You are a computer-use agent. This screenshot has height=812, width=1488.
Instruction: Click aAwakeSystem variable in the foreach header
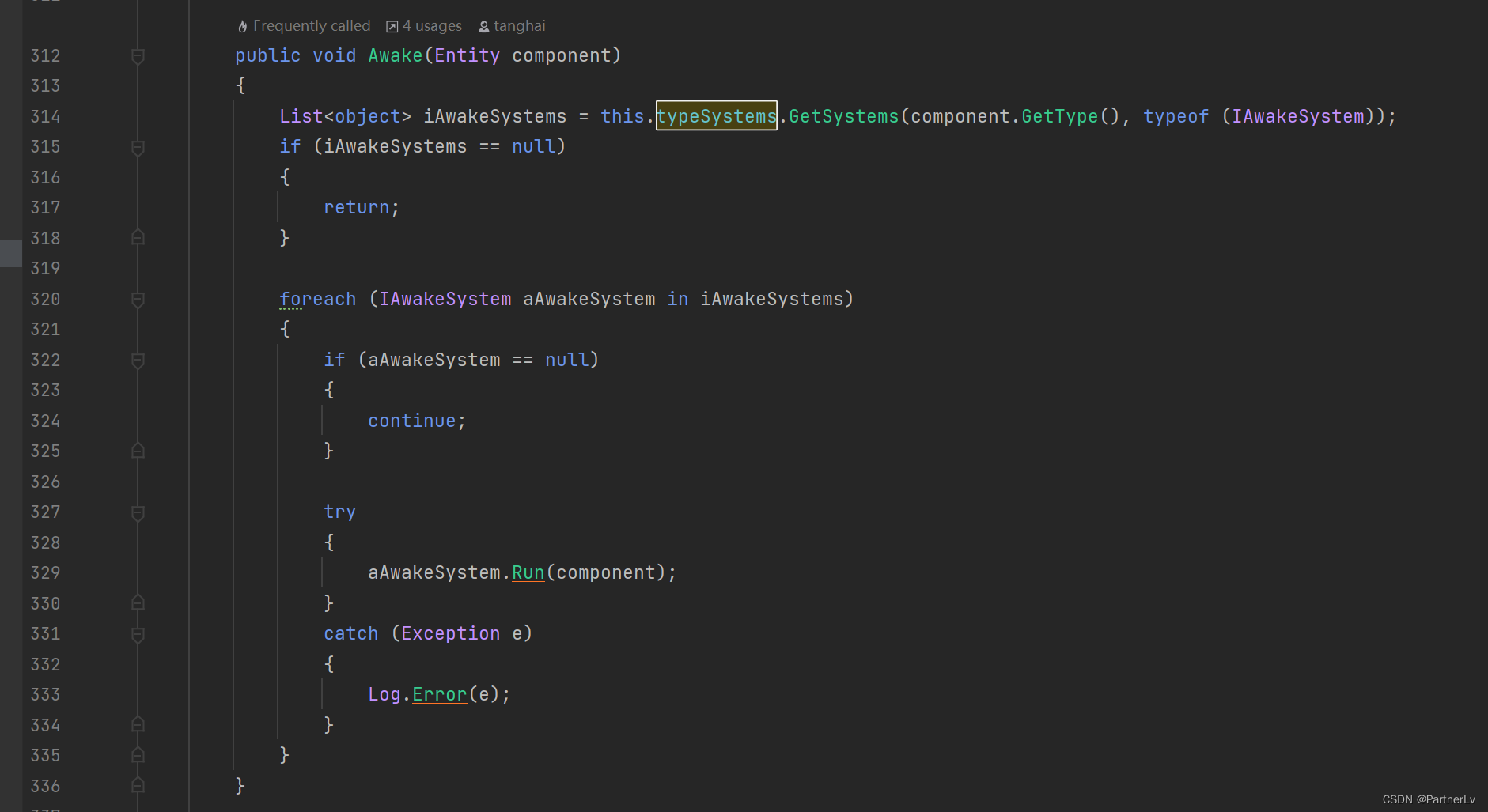point(589,299)
